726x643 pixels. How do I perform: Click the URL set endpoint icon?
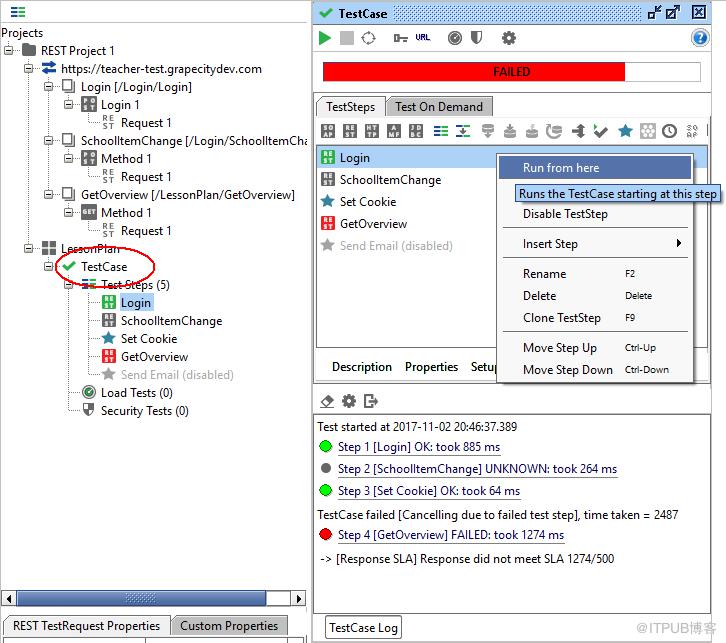[x=422, y=37]
